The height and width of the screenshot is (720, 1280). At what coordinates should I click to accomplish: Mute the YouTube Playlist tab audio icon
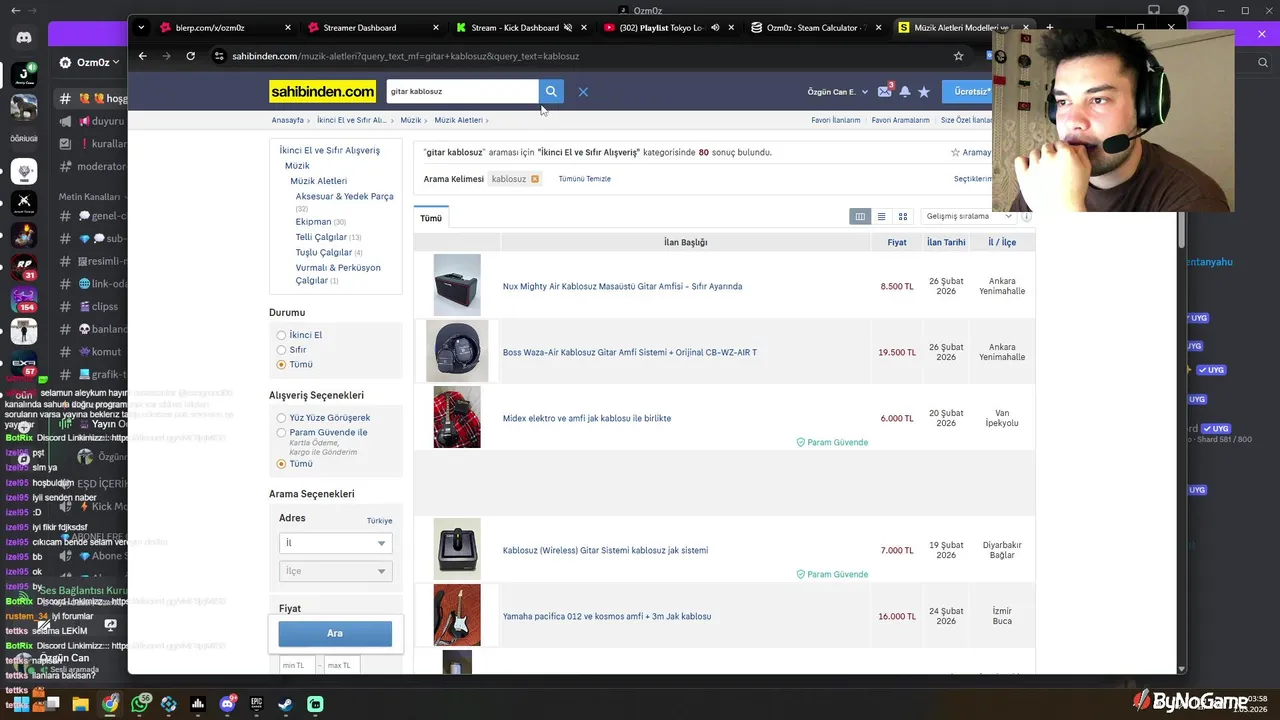click(x=715, y=28)
